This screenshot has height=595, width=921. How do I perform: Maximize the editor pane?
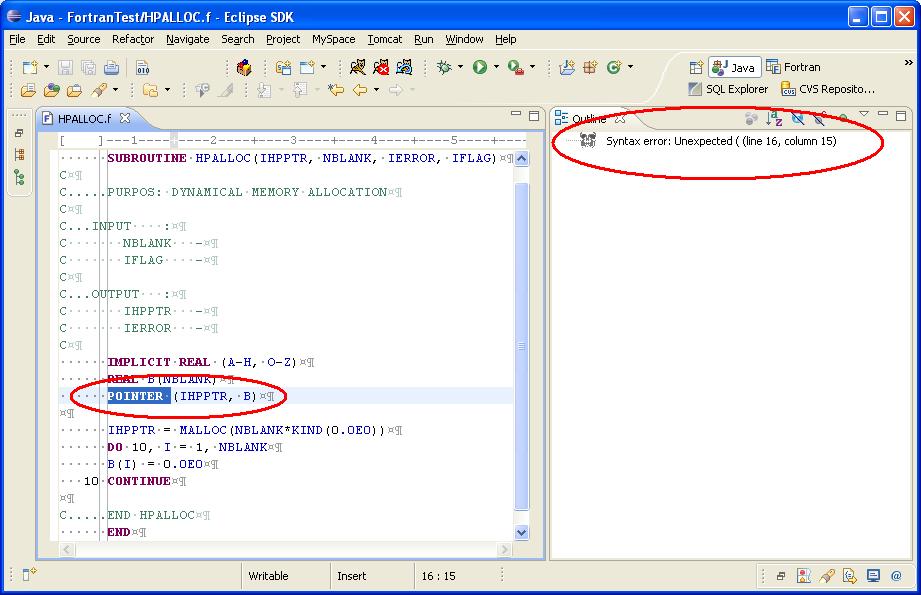(534, 116)
